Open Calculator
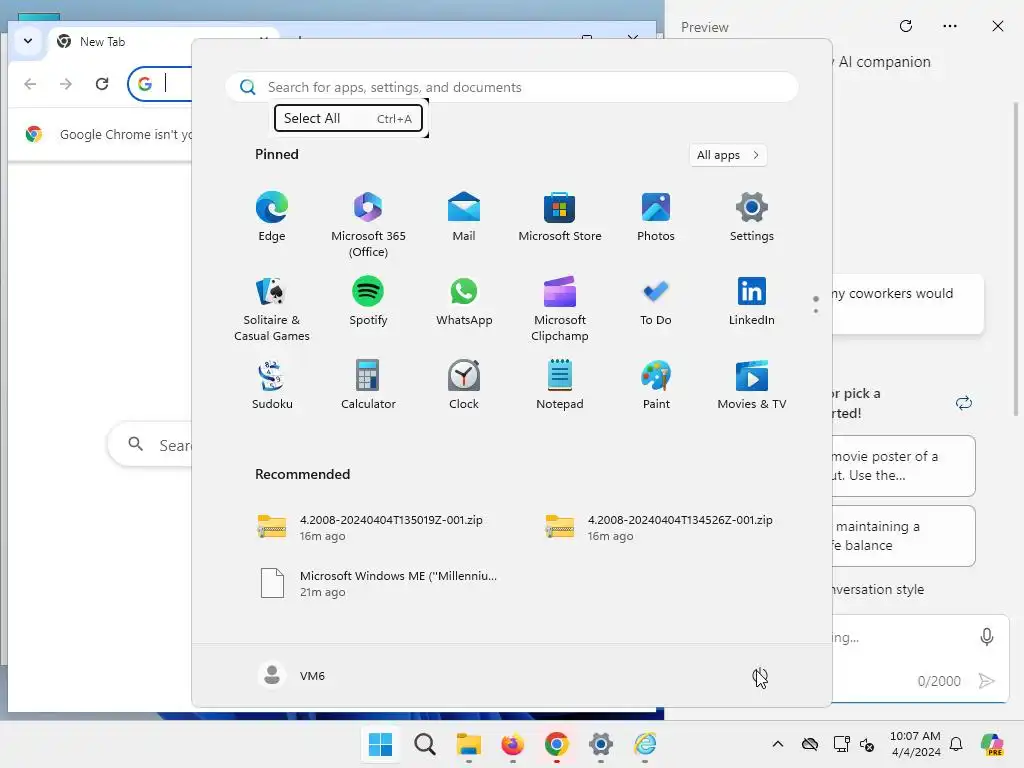1024x768 pixels. [x=368, y=385]
